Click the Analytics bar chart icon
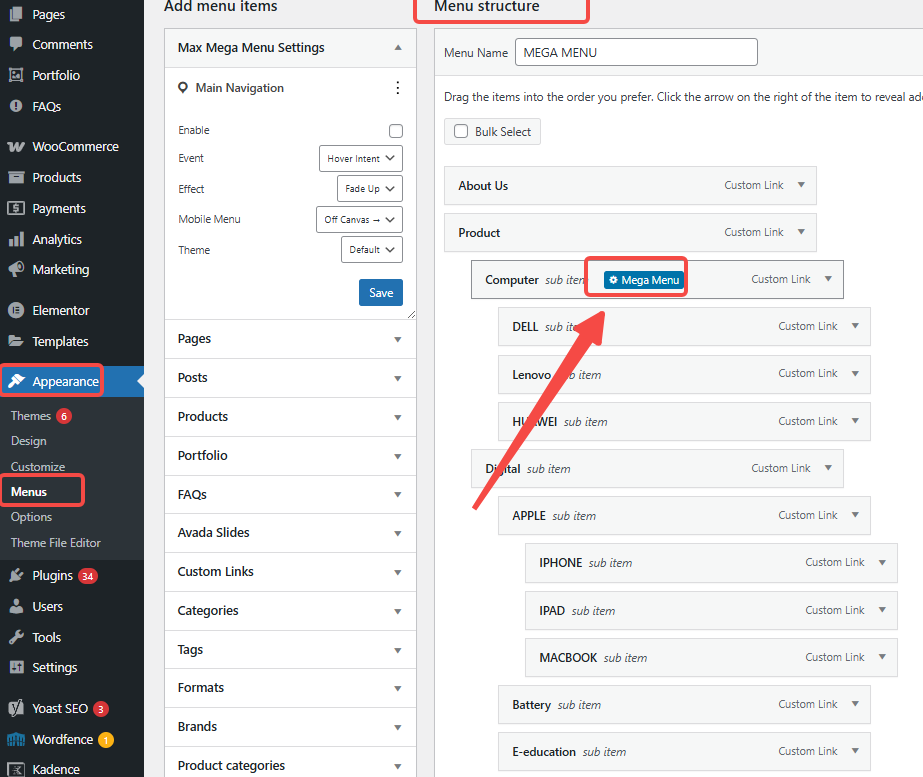 click(16, 239)
